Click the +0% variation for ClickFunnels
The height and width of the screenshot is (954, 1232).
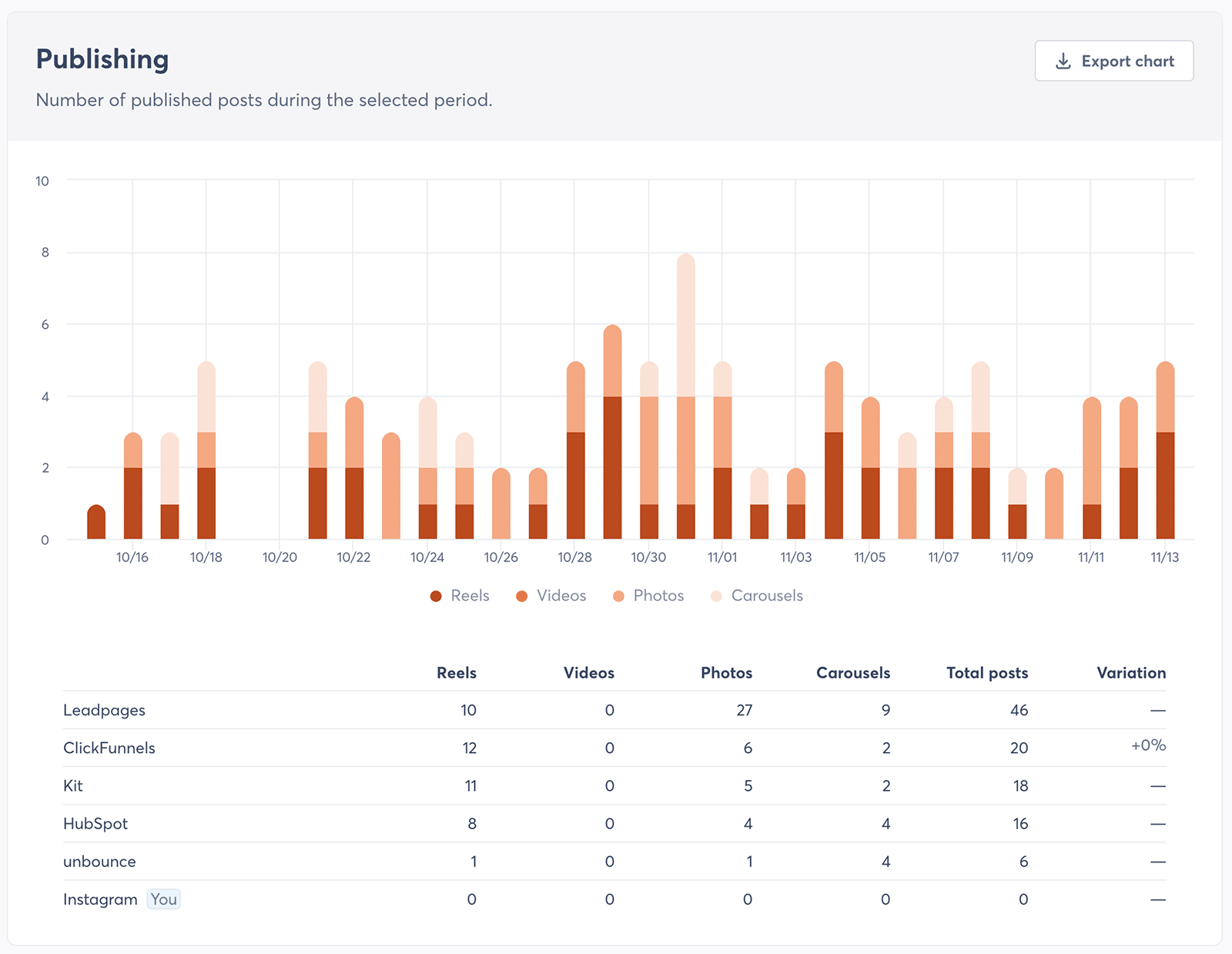[x=1148, y=745]
